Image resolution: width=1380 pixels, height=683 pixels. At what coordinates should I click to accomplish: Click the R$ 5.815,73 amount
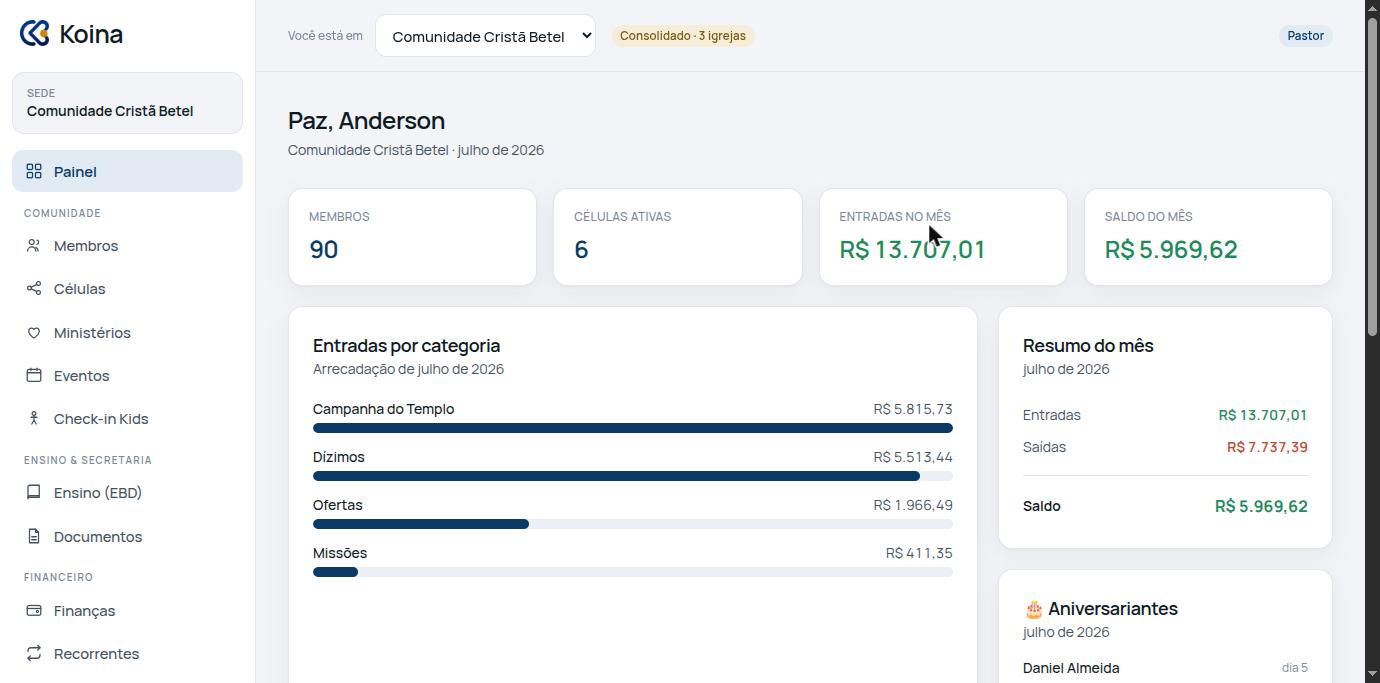(913, 409)
